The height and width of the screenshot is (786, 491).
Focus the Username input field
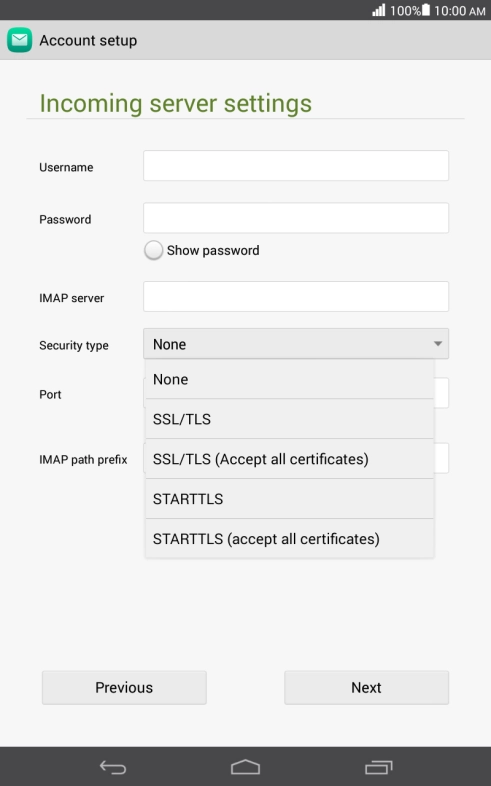[296, 166]
